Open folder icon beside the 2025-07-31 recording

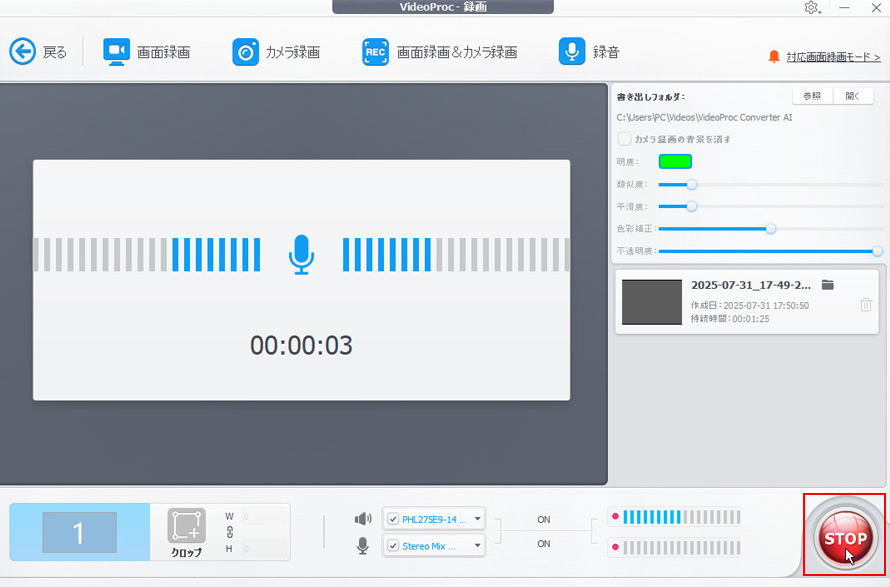(827, 284)
